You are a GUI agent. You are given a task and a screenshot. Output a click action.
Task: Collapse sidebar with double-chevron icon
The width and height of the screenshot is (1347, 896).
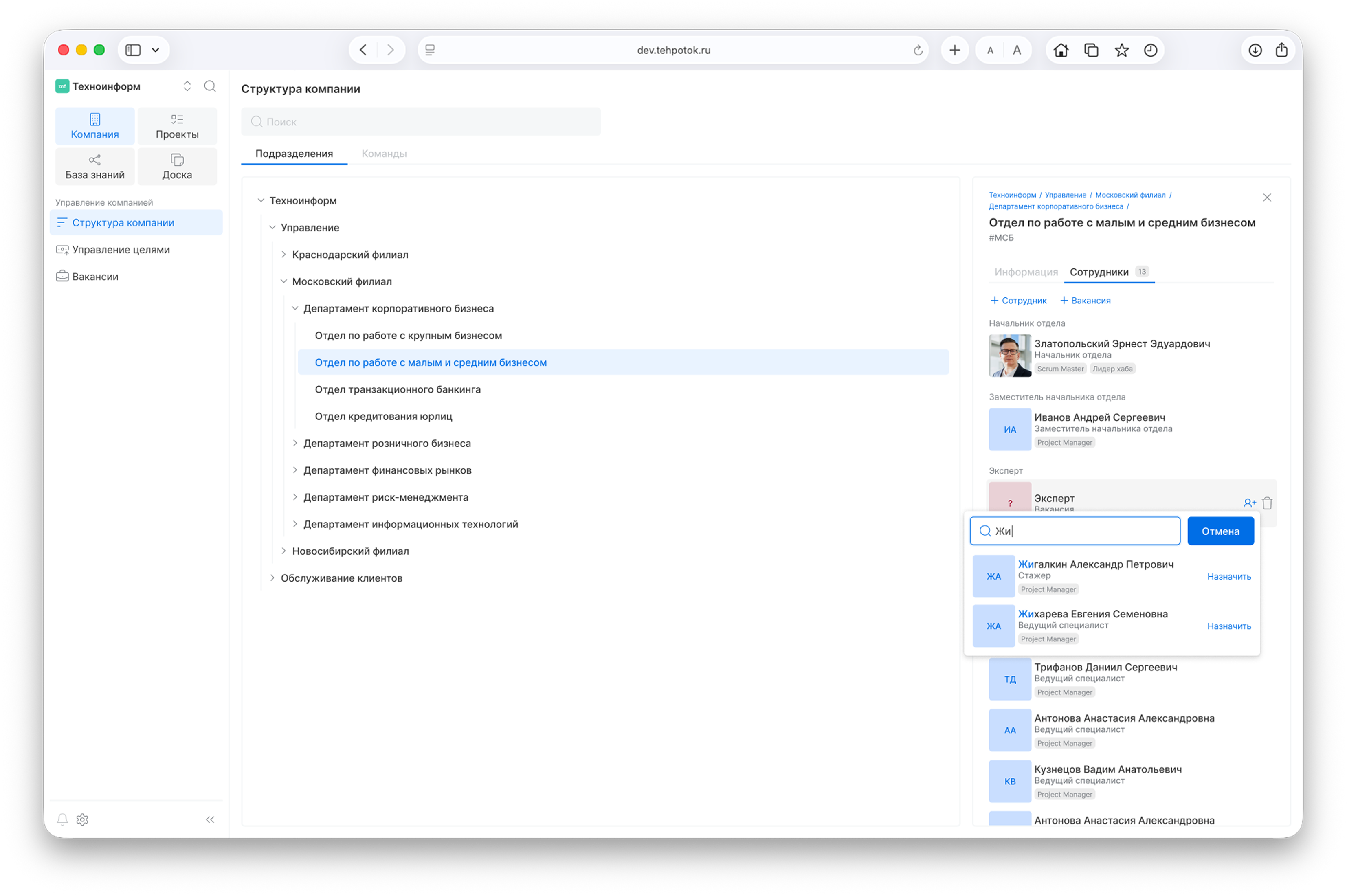click(210, 819)
